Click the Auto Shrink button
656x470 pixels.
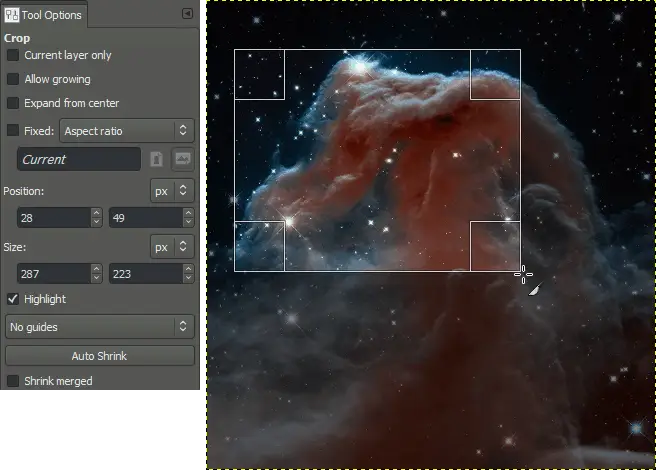(100, 356)
